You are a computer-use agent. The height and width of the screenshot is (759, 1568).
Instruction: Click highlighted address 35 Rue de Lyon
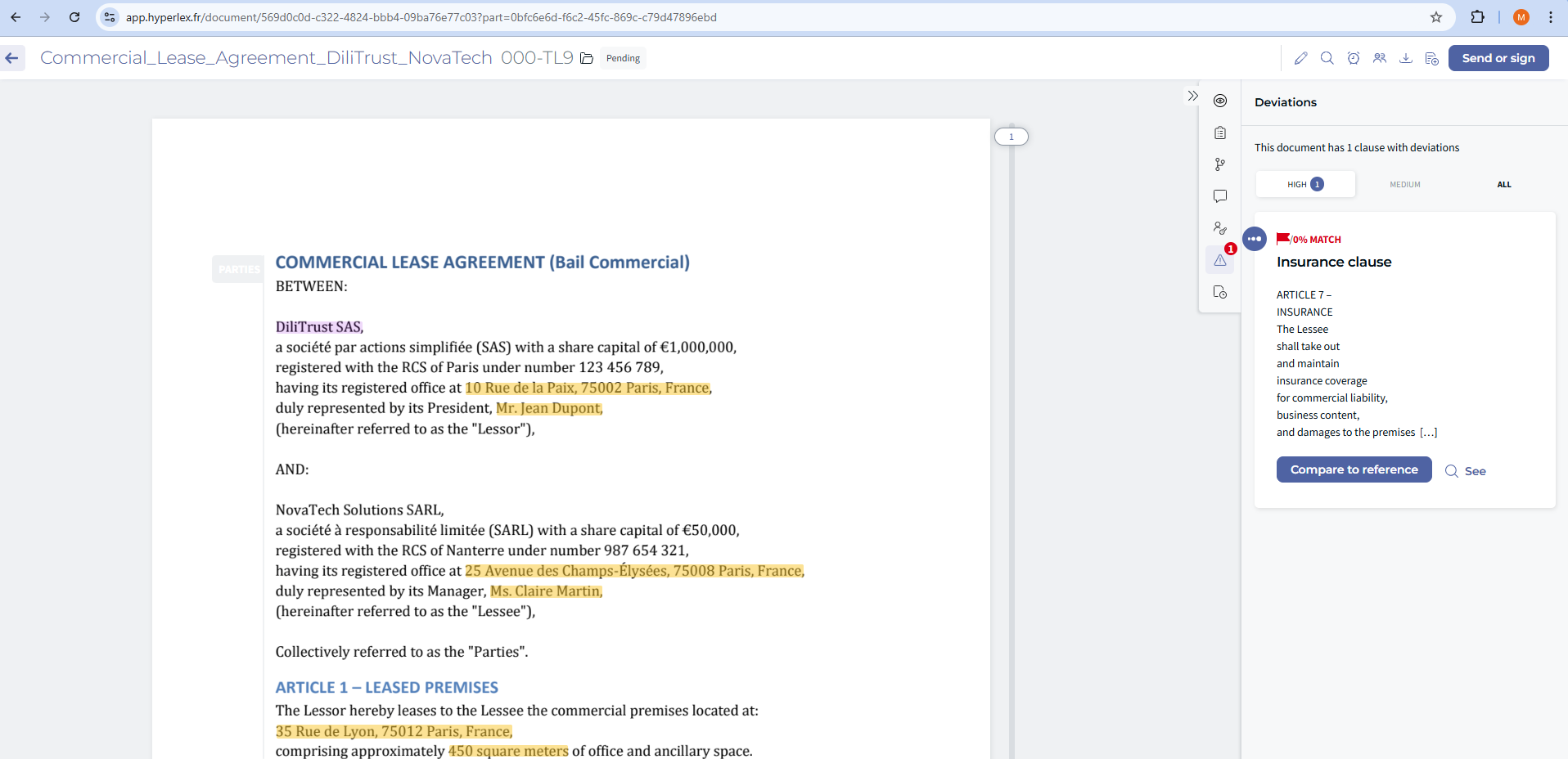point(394,731)
